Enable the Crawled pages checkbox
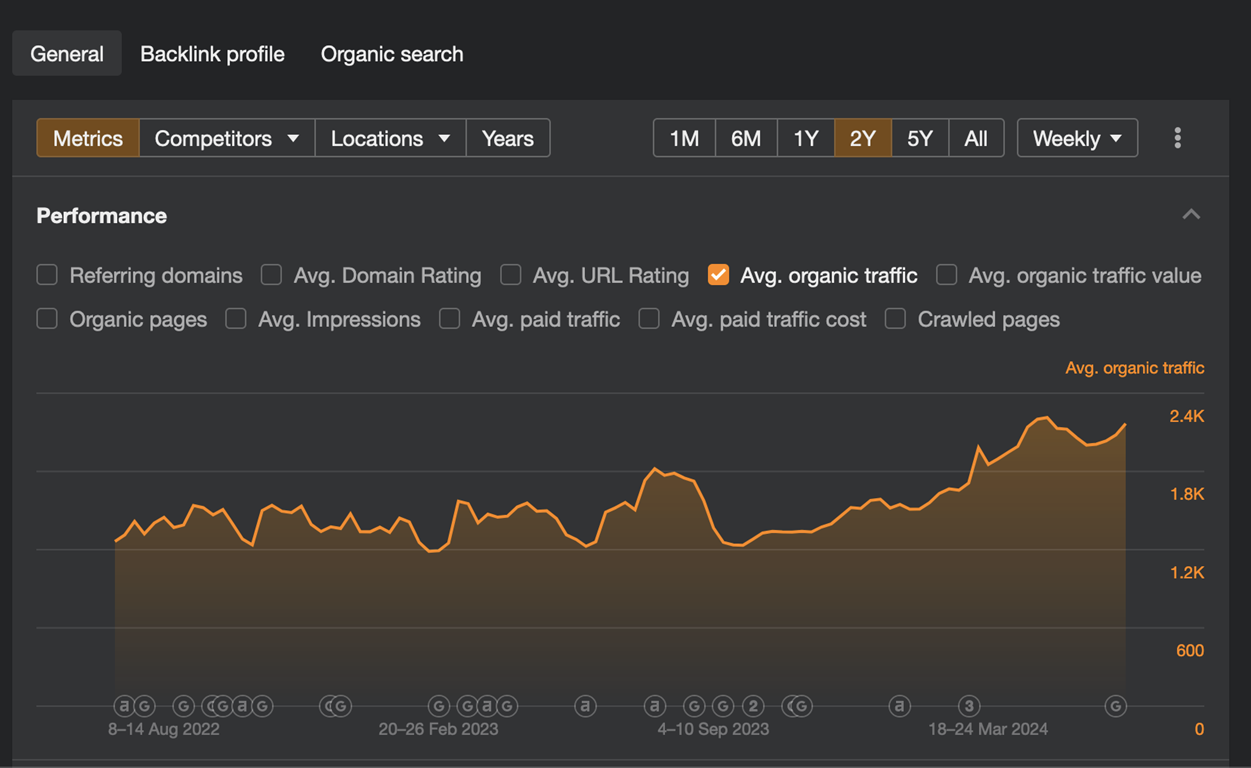This screenshot has width=1251, height=768. tap(895, 319)
